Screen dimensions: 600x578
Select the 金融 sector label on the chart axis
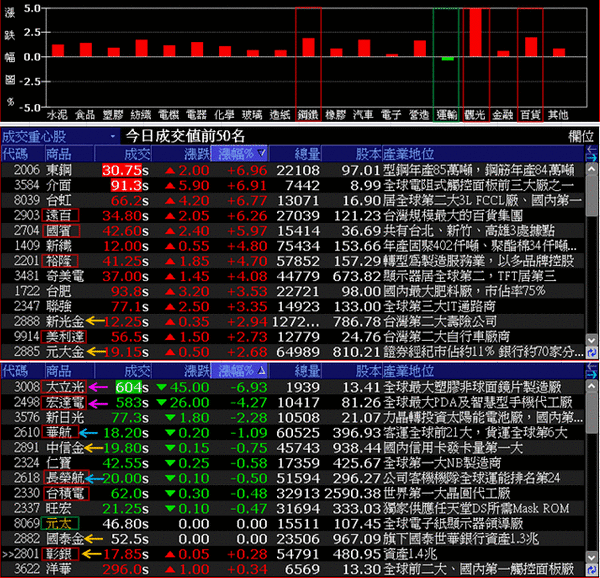pyautogui.click(x=502, y=115)
